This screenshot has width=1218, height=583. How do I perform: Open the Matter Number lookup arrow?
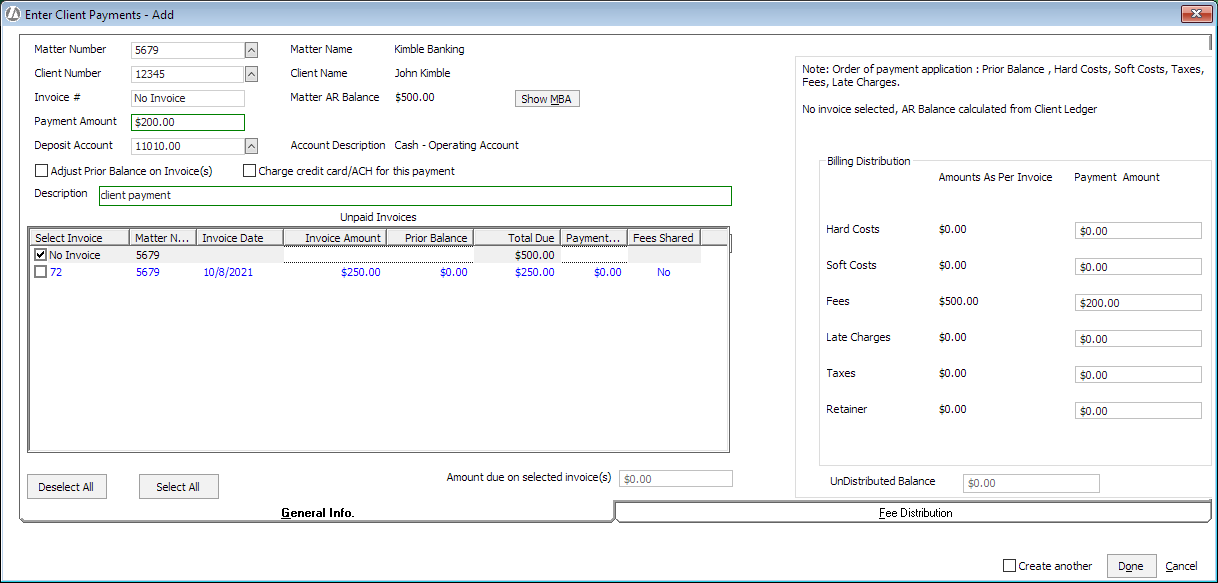tap(251, 50)
